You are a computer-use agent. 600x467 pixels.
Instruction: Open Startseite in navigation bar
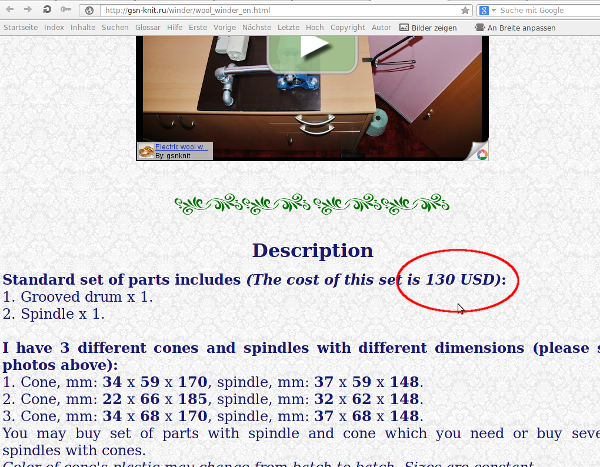(x=21, y=28)
